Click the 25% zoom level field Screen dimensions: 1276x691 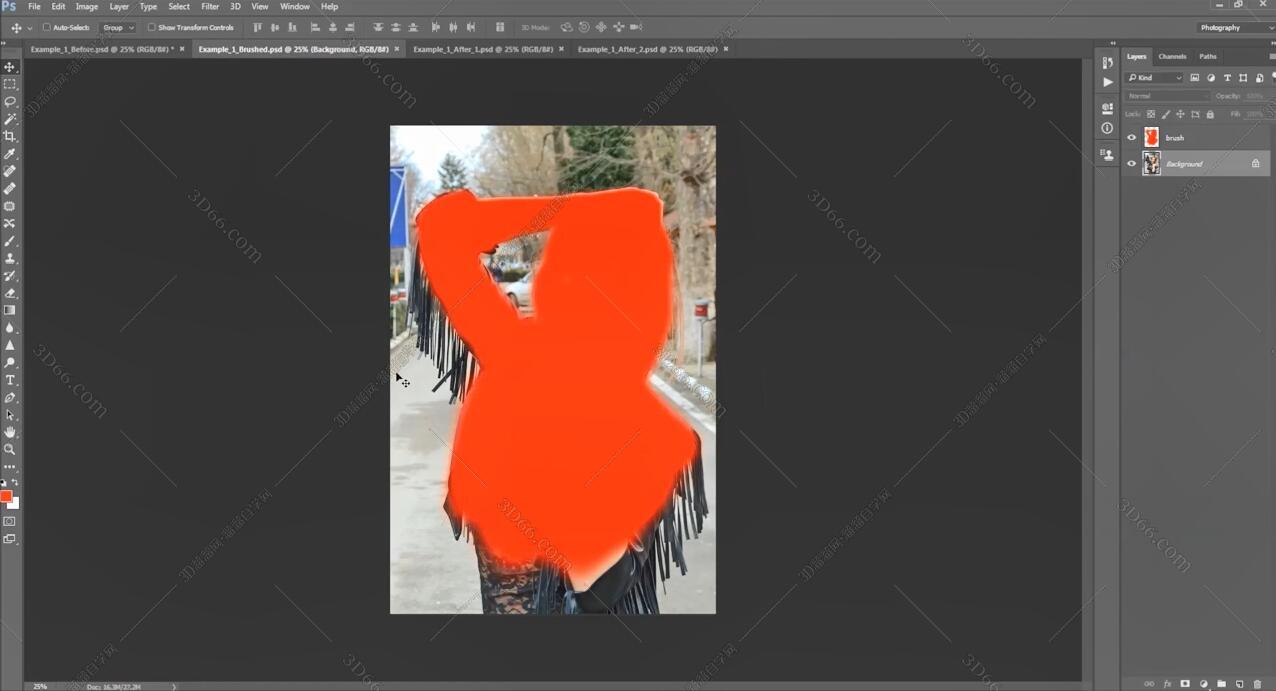(x=40, y=687)
